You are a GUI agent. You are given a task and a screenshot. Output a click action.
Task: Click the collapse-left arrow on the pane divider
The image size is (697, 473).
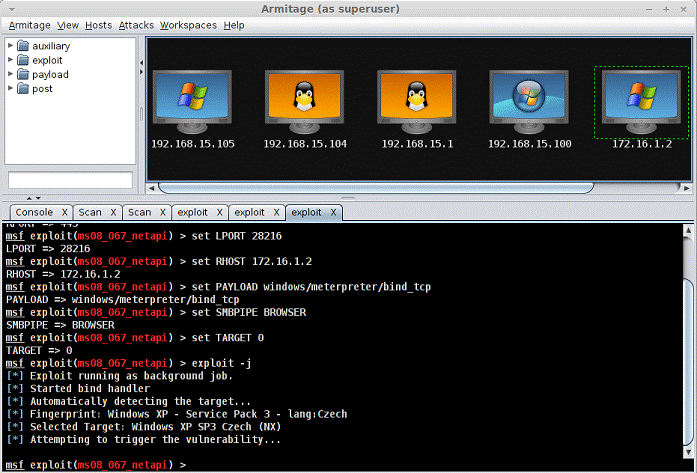(141, 63)
